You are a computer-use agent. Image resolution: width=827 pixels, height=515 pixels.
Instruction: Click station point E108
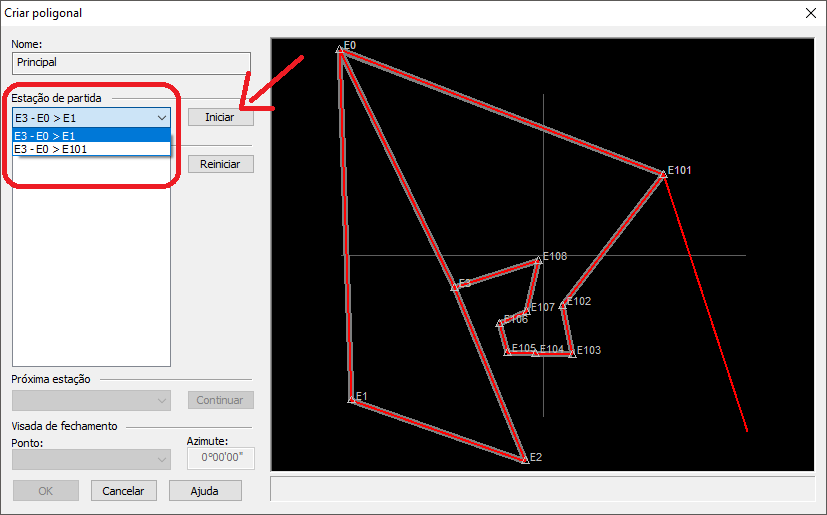538,260
